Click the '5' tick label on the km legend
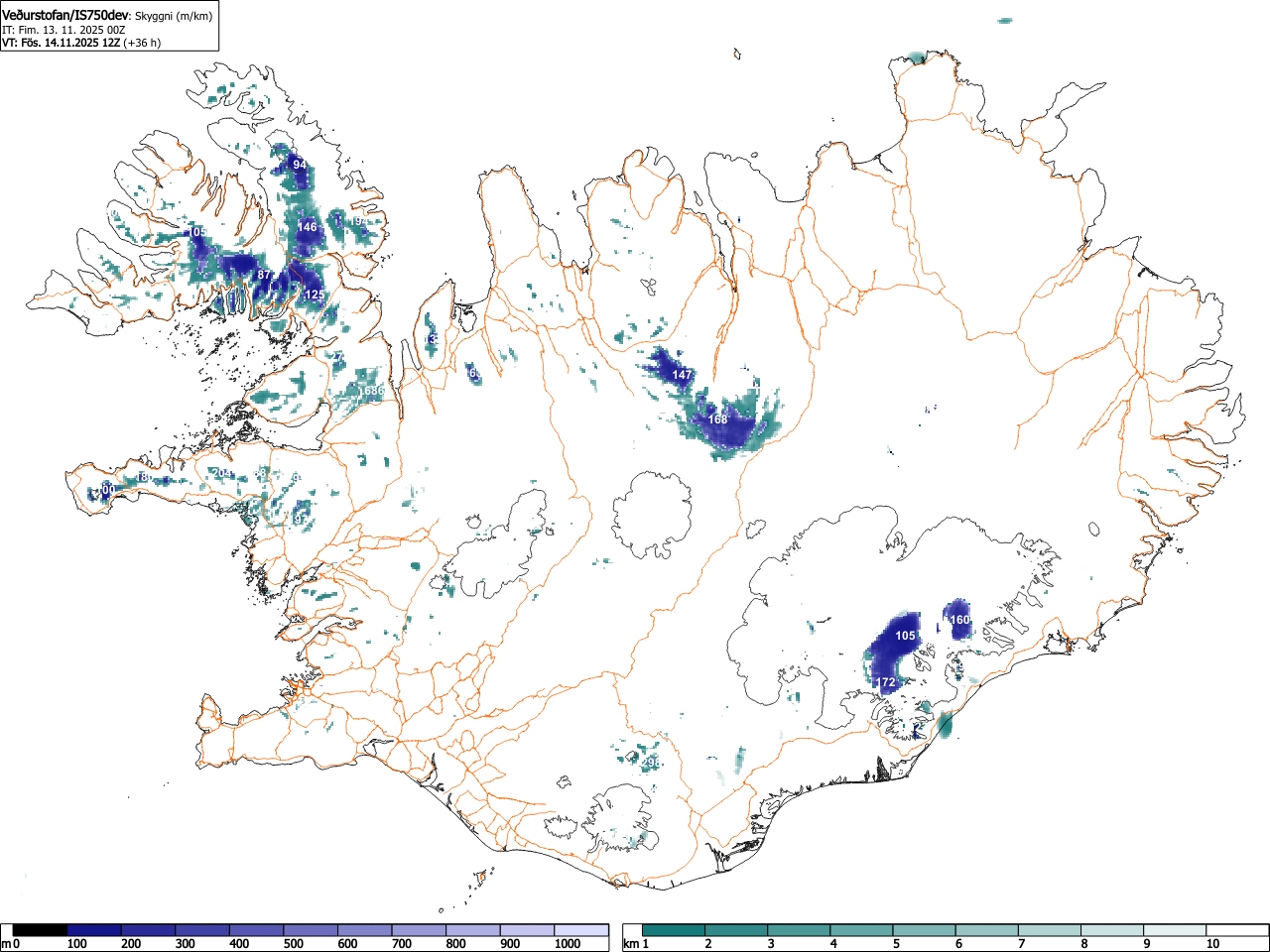This screenshot has height=952, width=1270. tap(896, 944)
